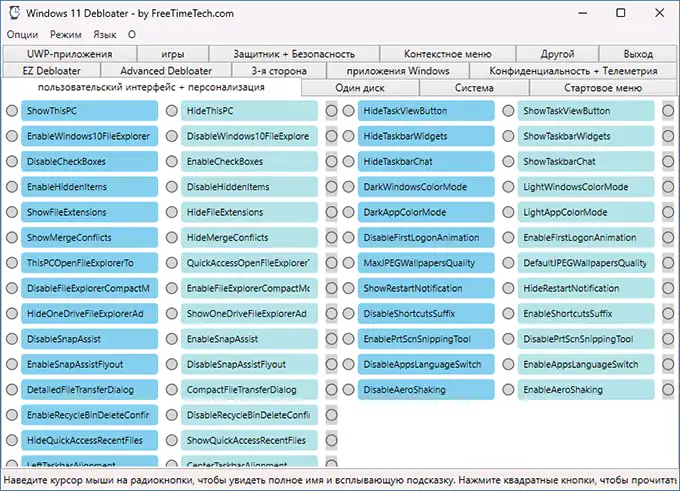Click the HideOneDriveFileExplorerAd button
The image size is (680, 491).
pyautogui.click(x=89, y=314)
